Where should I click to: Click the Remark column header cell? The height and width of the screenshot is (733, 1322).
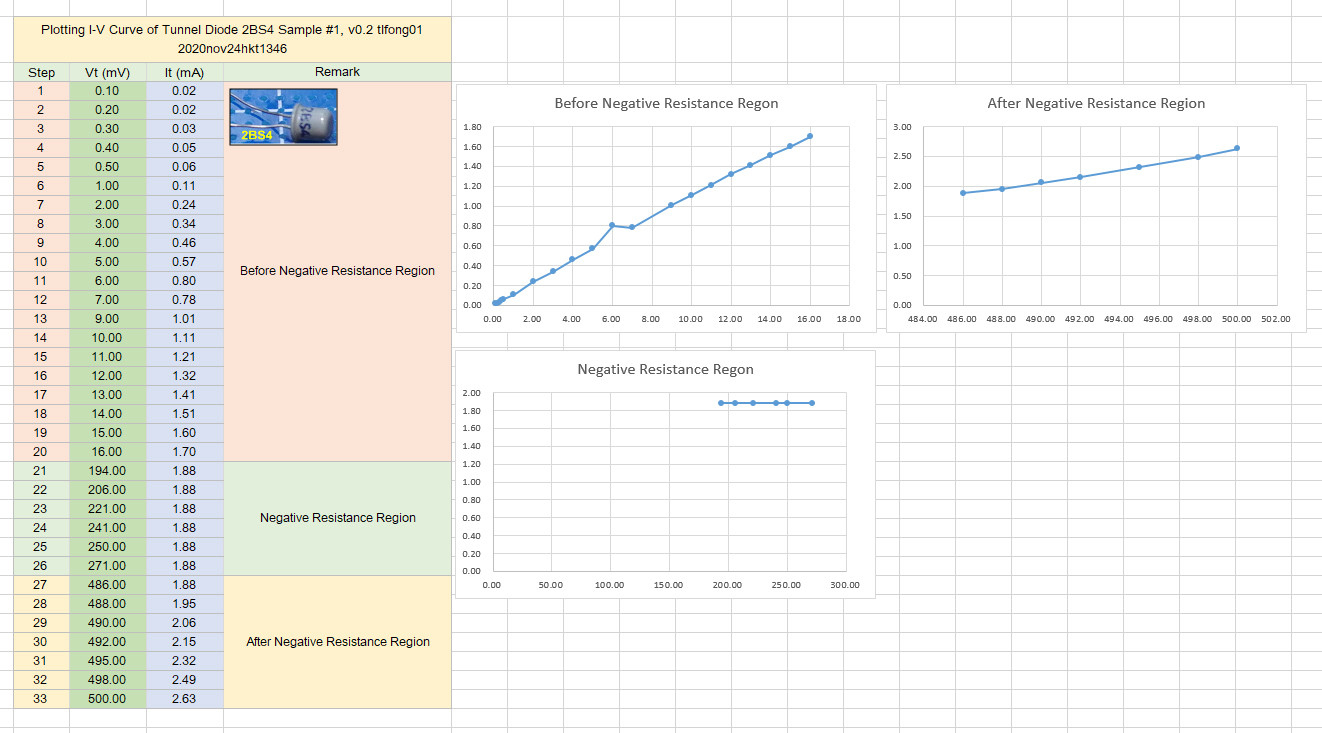tap(337, 71)
